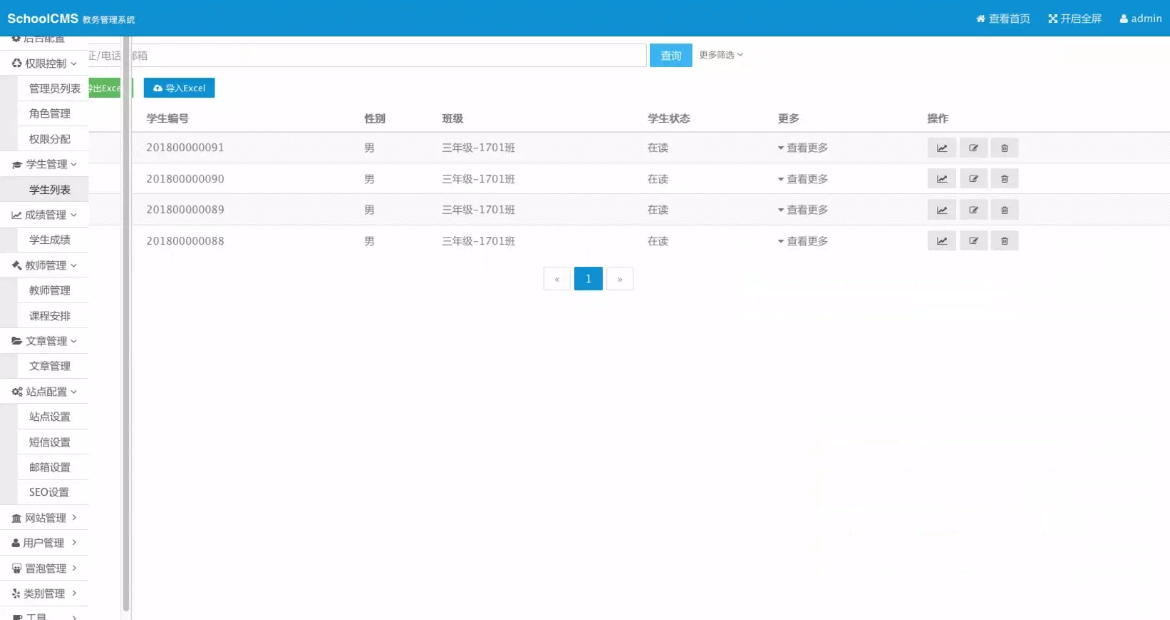This screenshot has height=620, width=1170.
Task: Edit student 201800000088 record
Action: (x=973, y=241)
